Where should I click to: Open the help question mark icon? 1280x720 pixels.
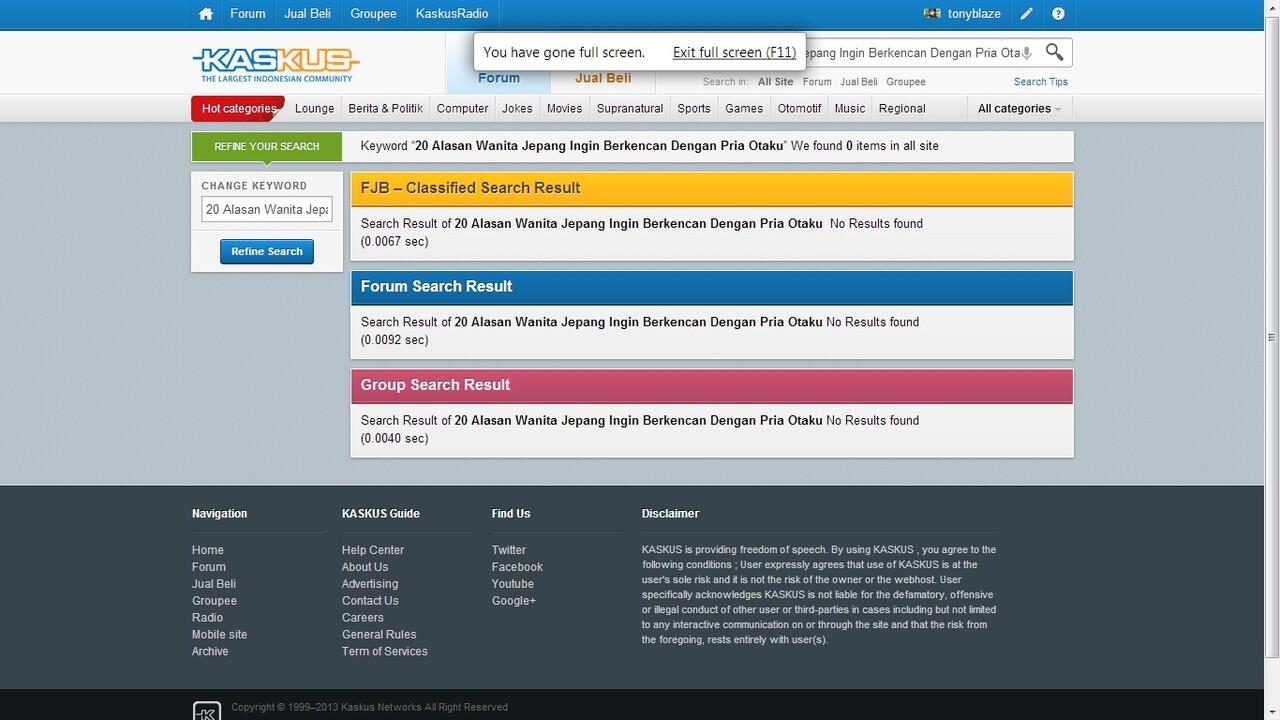1058,14
